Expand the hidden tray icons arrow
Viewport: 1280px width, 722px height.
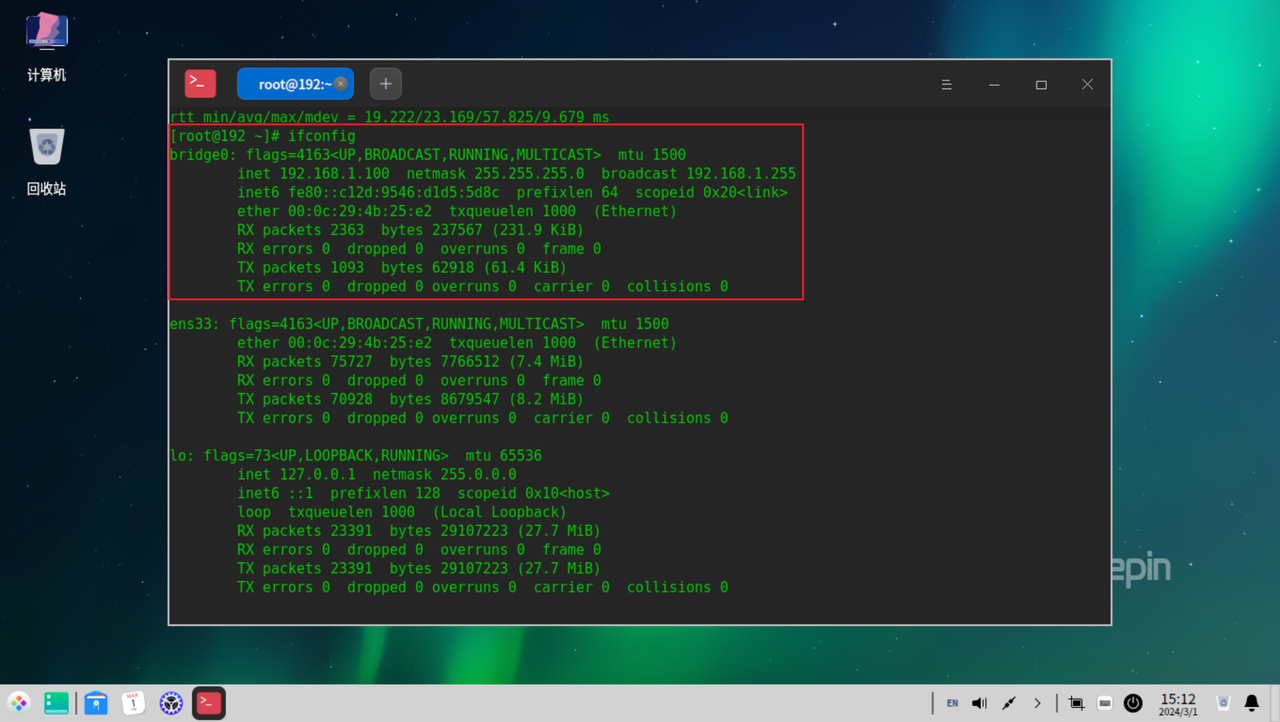1037,703
